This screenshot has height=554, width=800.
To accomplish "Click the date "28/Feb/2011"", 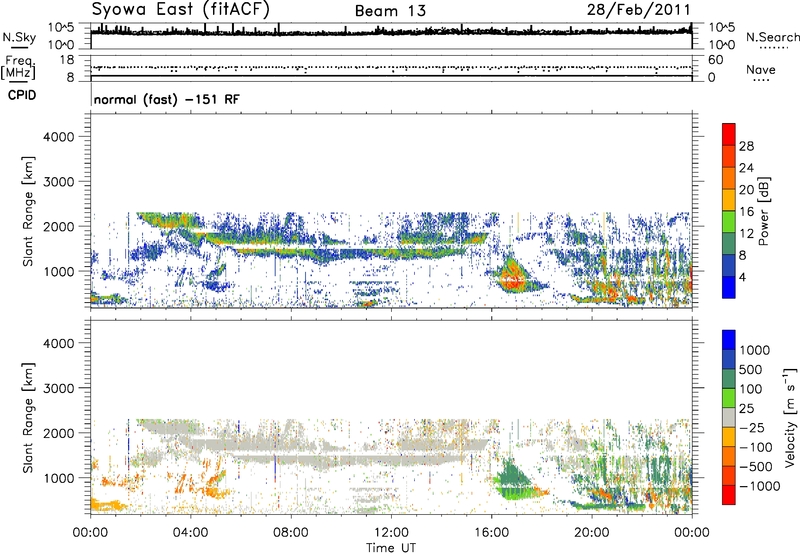I will [x=638, y=10].
